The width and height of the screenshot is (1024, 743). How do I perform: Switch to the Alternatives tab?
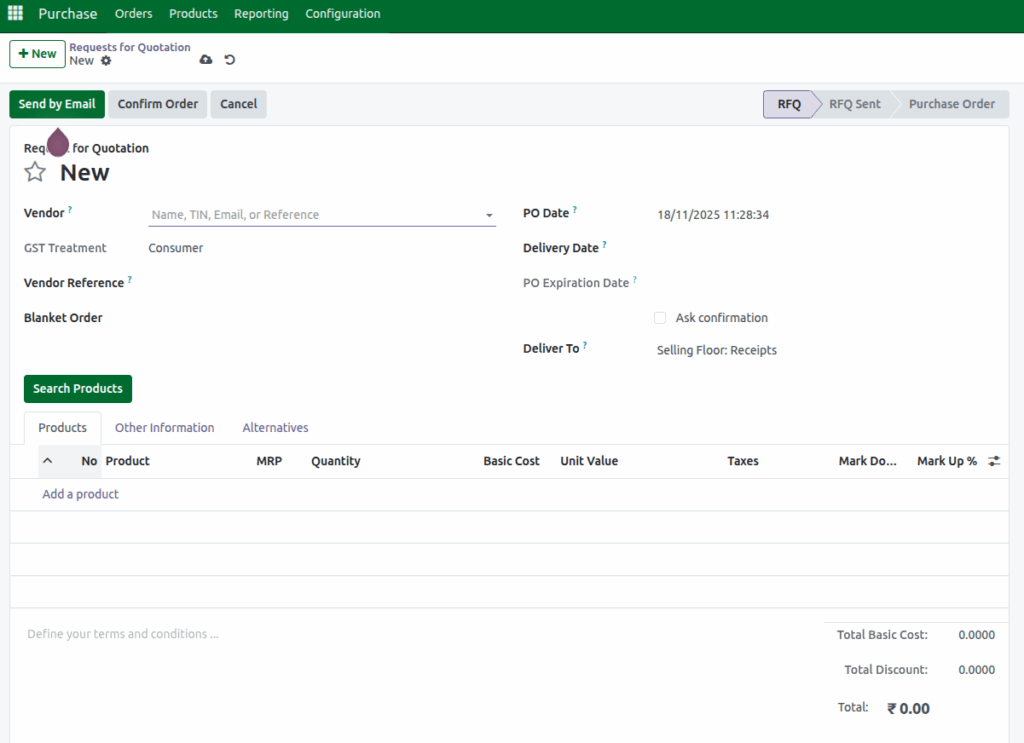[275, 427]
